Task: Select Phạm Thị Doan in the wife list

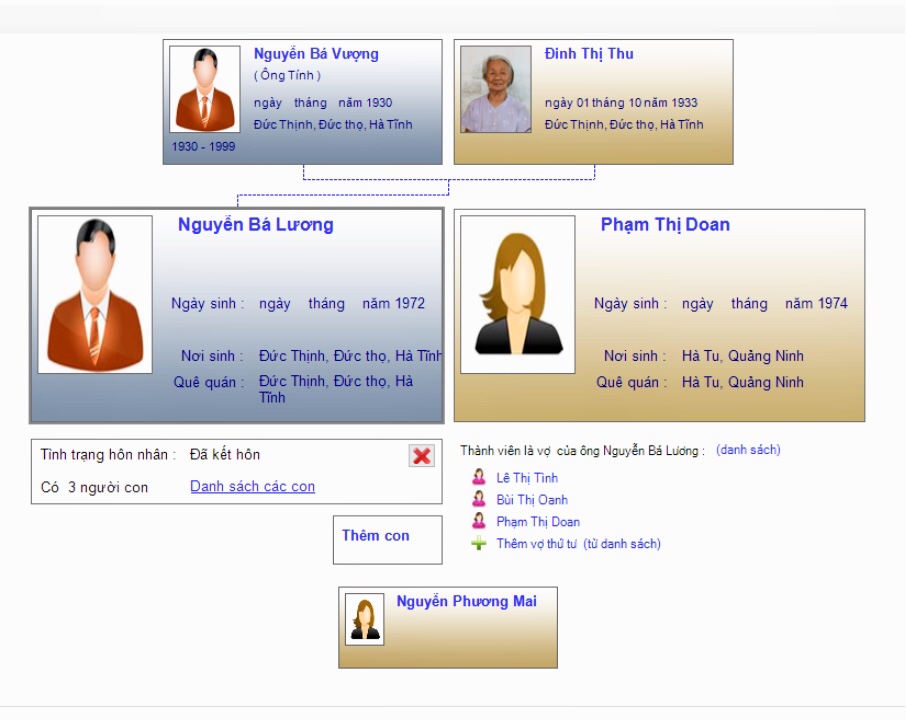Action: (538, 522)
